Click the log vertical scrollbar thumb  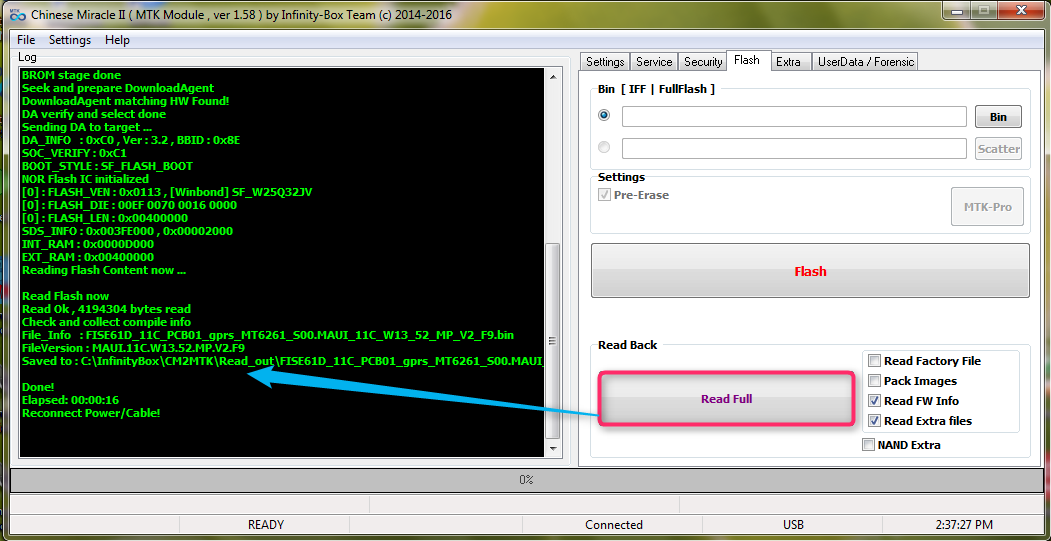click(x=553, y=341)
